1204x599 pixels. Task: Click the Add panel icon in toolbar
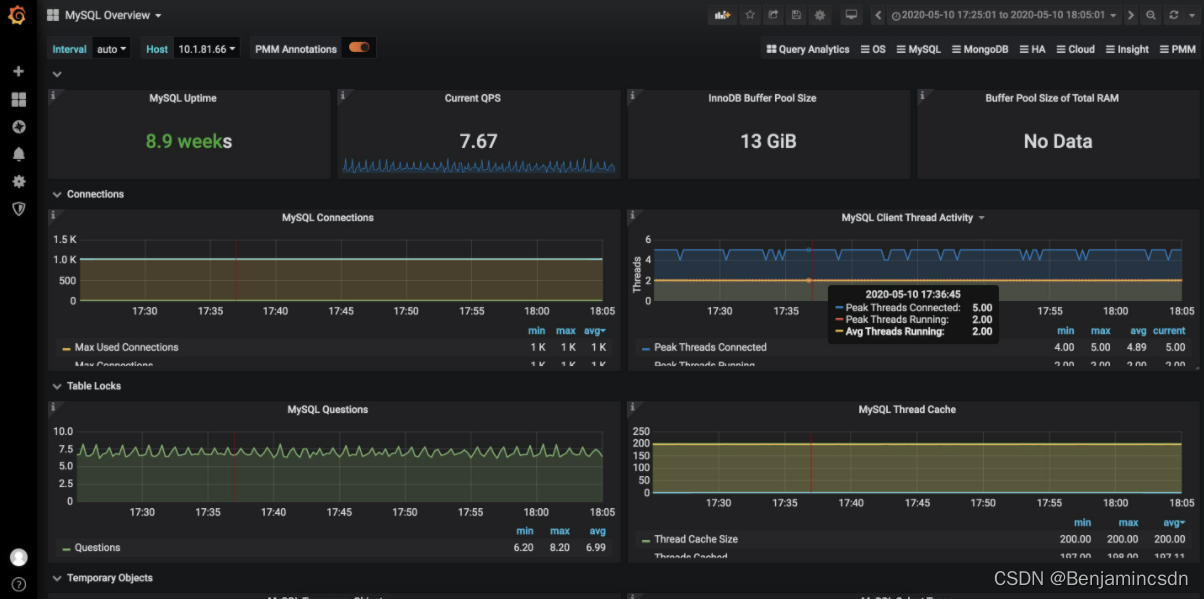coord(721,15)
